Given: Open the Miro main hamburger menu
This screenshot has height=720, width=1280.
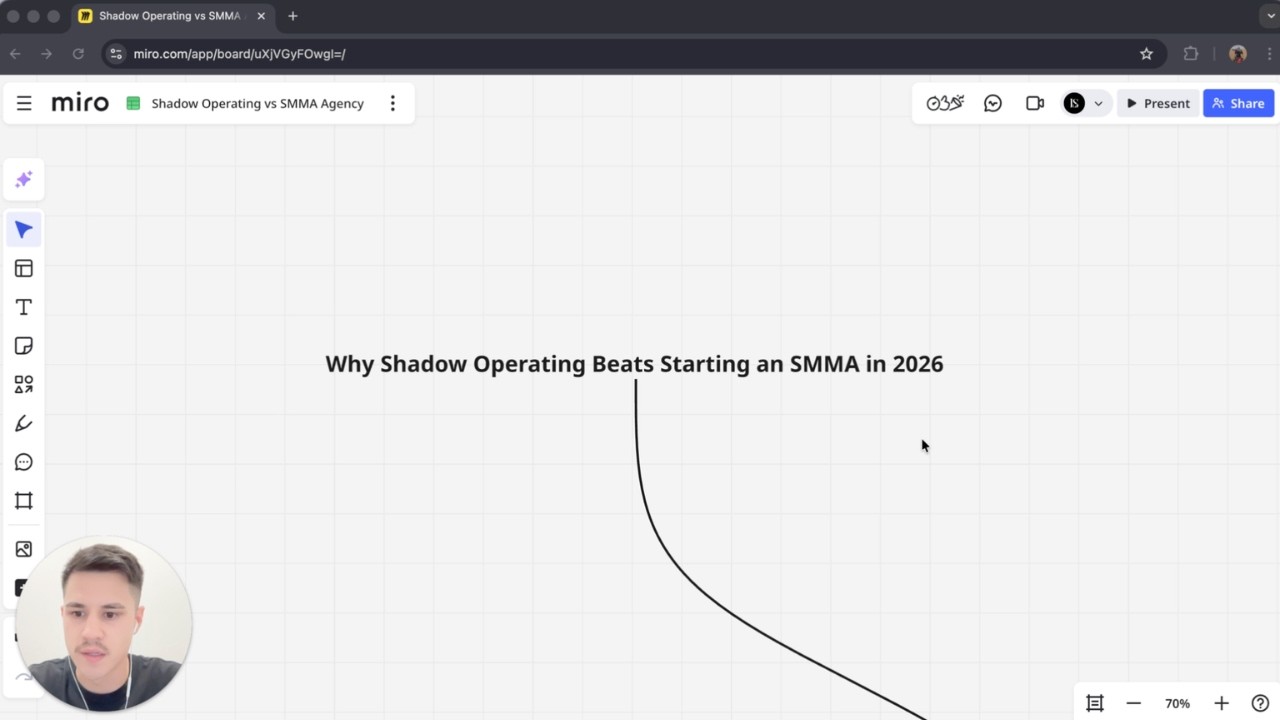Looking at the screenshot, I should pos(24,103).
